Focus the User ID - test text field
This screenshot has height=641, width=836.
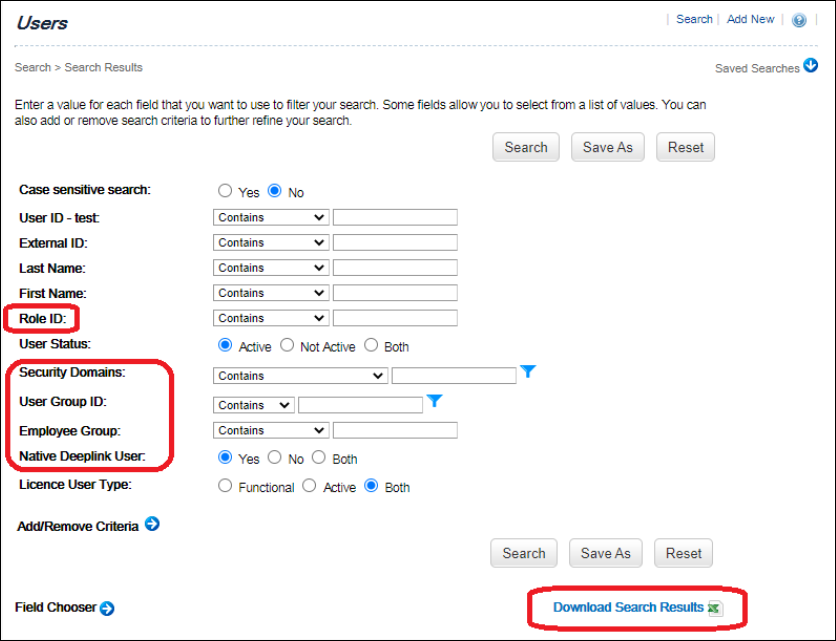[x=395, y=218]
